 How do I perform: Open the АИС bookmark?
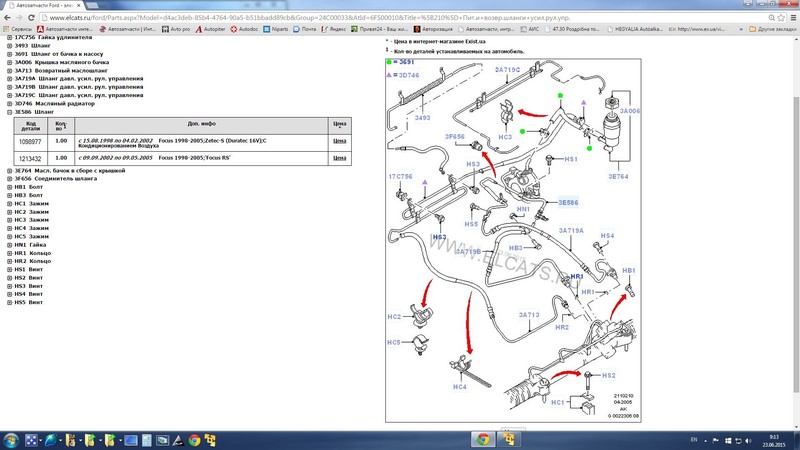[530, 29]
